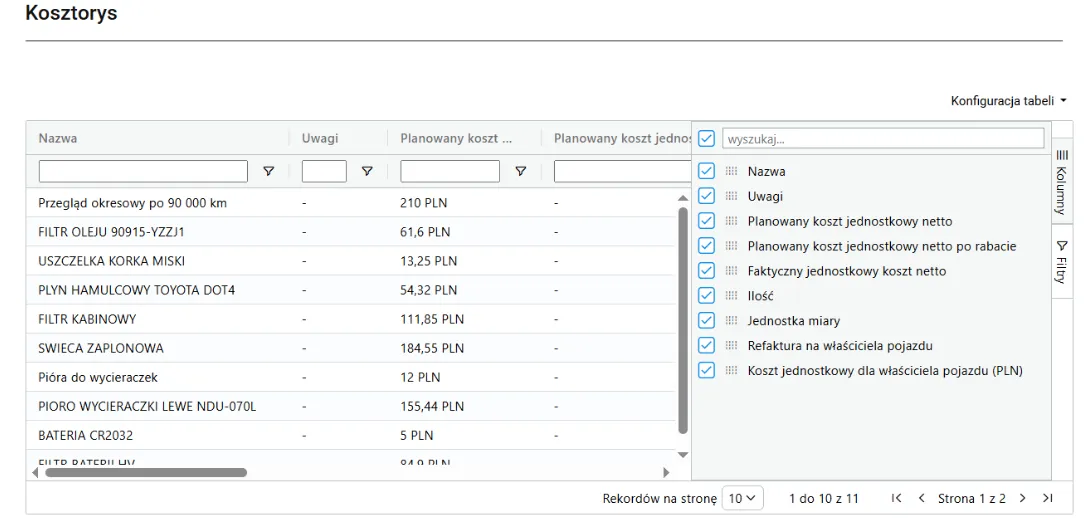Disable Refaktura na właściciela pojazdu column
The height and width of the screenshot is (518, 1090).
(x=707, y=346)
